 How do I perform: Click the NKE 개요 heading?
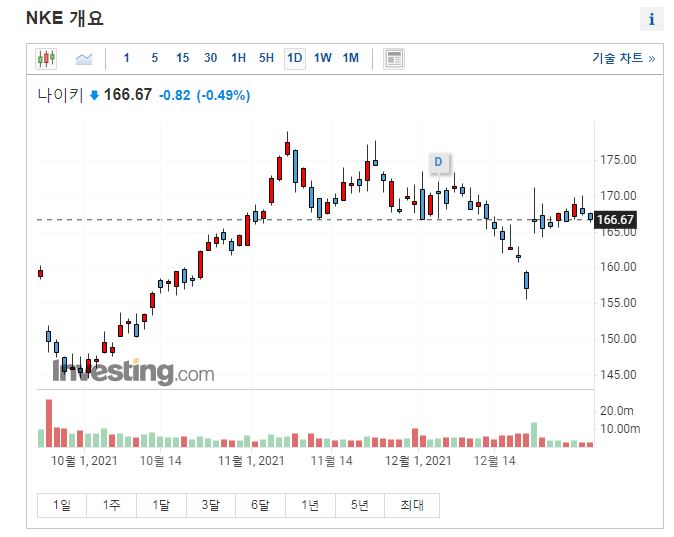click(x=64, y=18)
